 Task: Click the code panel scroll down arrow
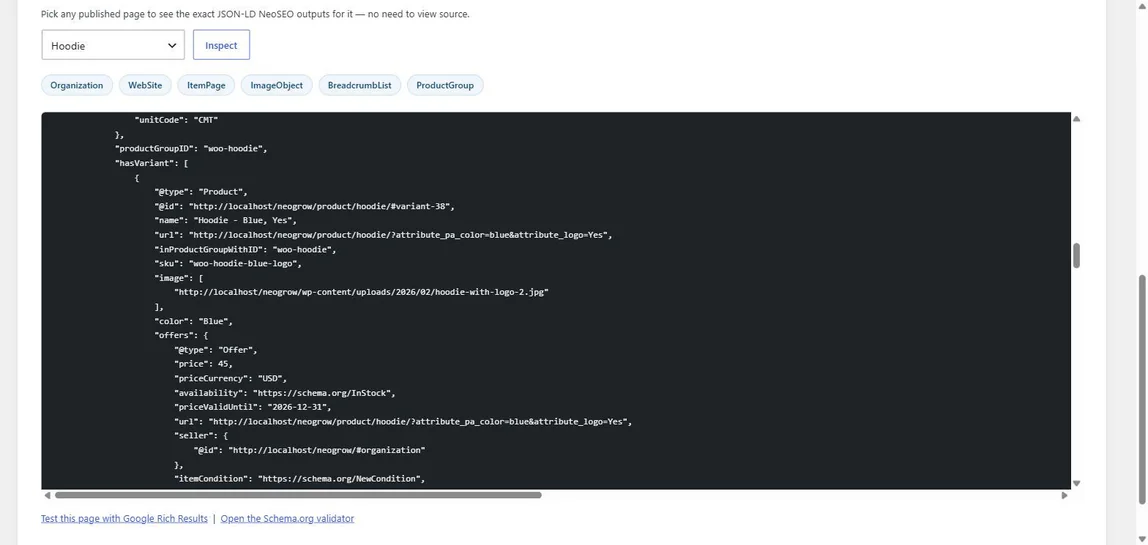(x=1076, y=483)
